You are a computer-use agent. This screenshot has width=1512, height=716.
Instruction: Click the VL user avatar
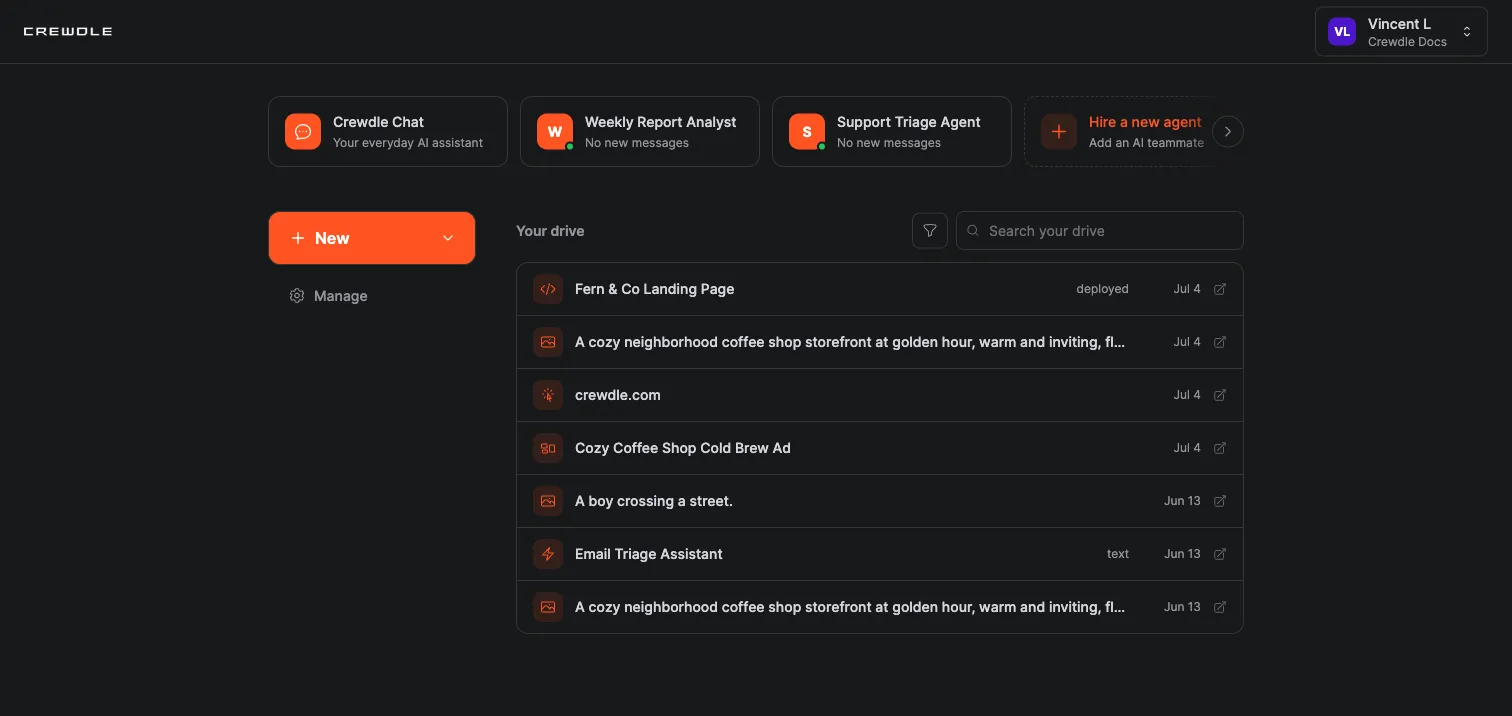coord(1342,32)
